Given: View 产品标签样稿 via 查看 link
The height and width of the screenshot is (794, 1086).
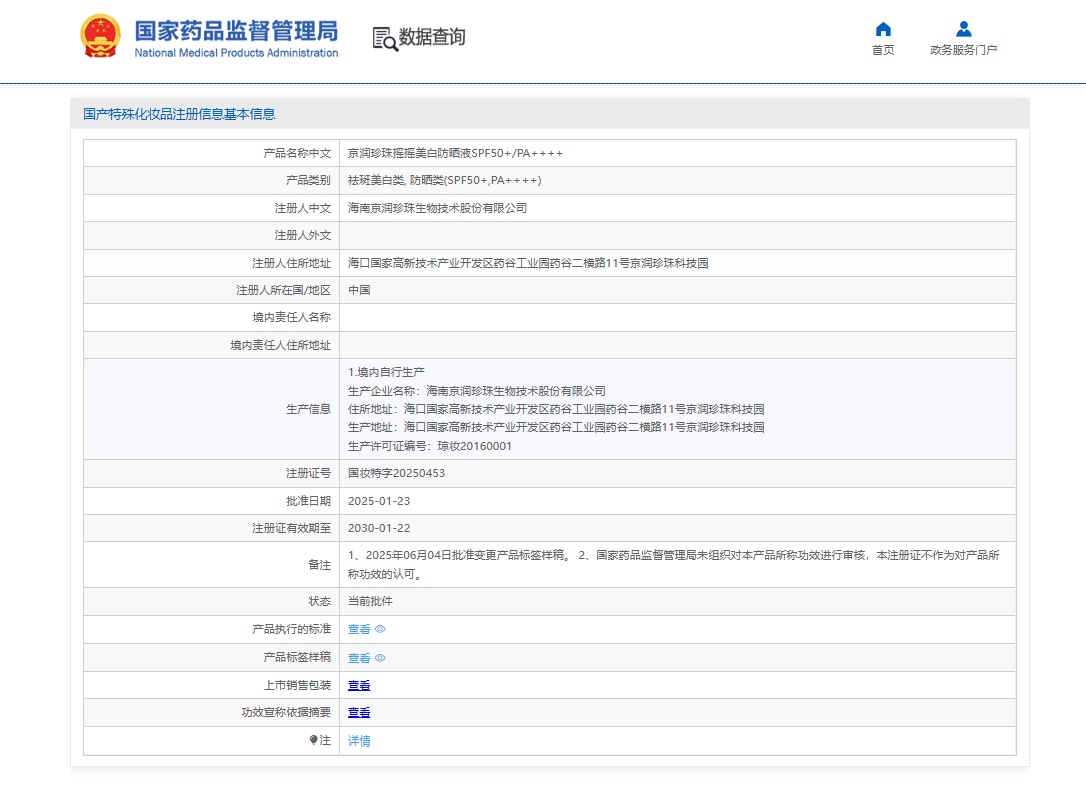Looking at the screenshot, I should [x=359, y=658].
